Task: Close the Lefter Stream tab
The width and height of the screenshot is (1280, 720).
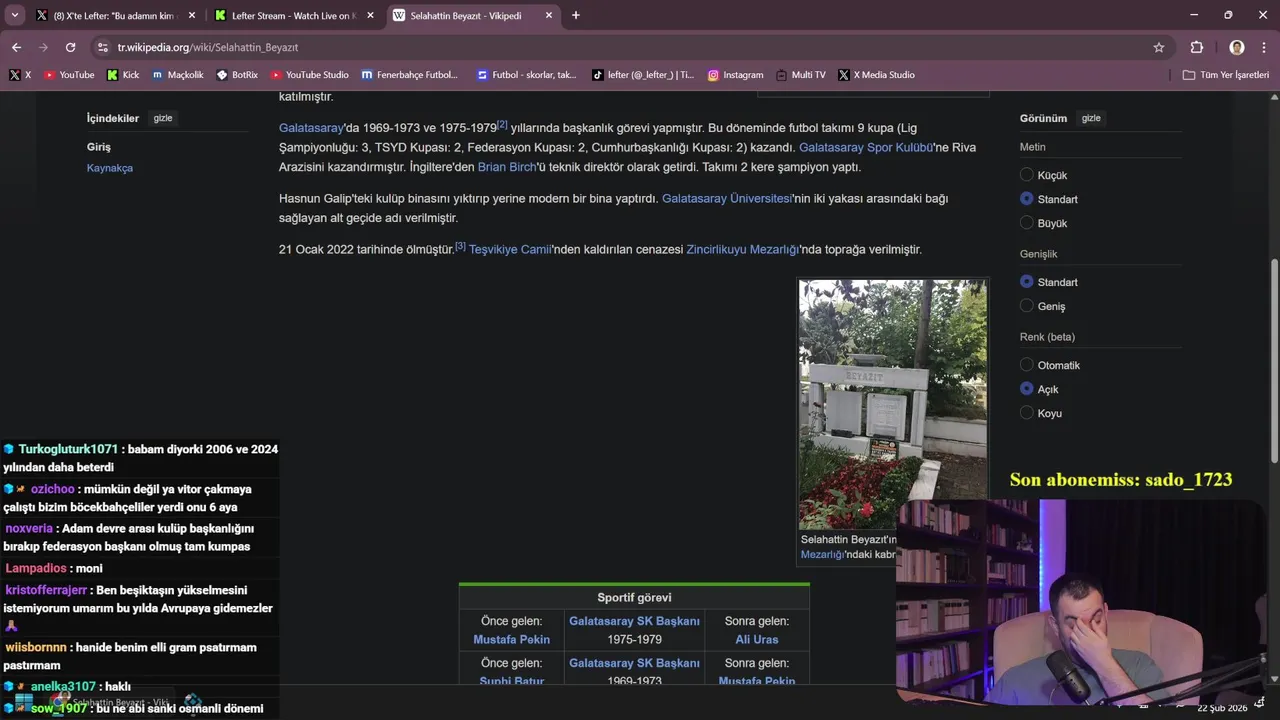Action: point(370,15)
